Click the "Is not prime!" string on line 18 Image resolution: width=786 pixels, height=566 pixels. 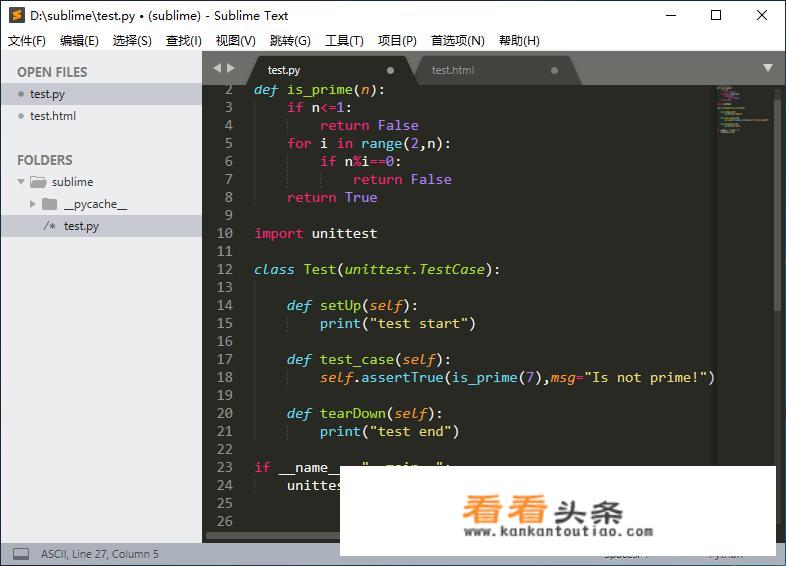click(x=646, y=378)
